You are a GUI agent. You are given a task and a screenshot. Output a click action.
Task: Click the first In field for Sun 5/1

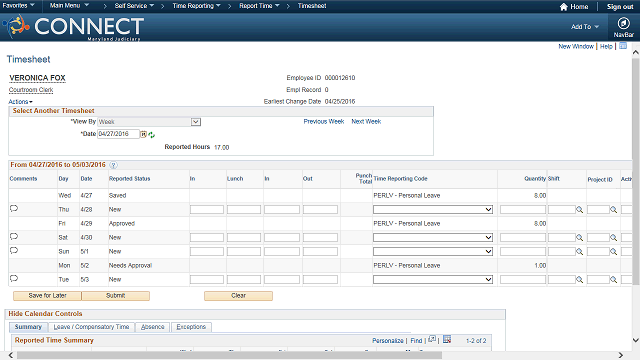pyautogui.click(x=207, y=251)
